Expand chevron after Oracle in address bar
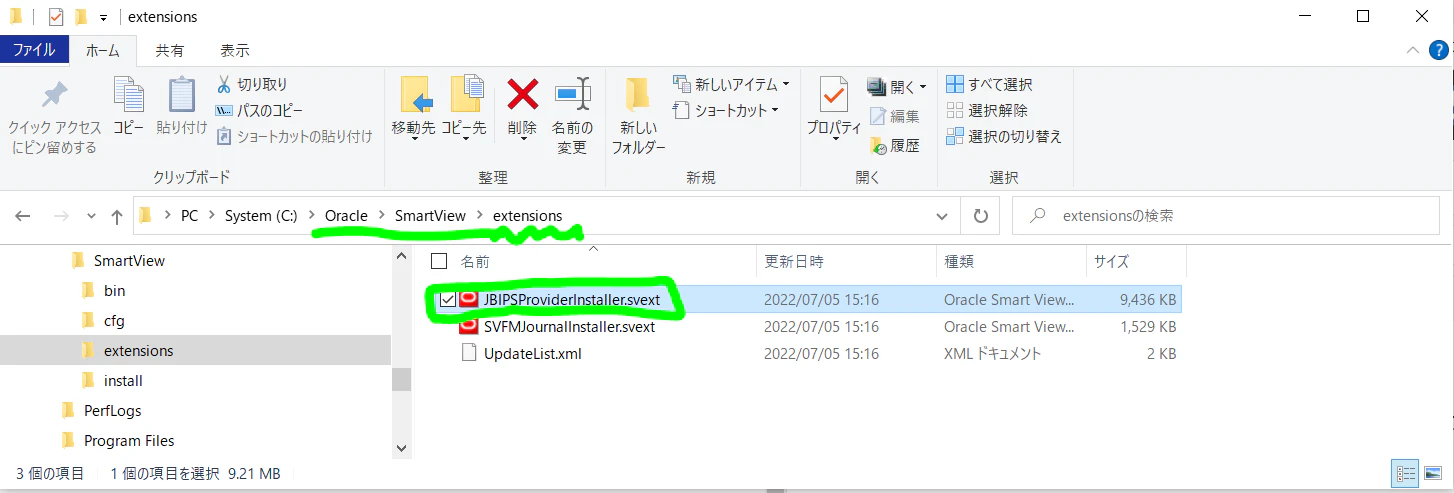Viewport: 1454px width, 493px height. point(381,216)
